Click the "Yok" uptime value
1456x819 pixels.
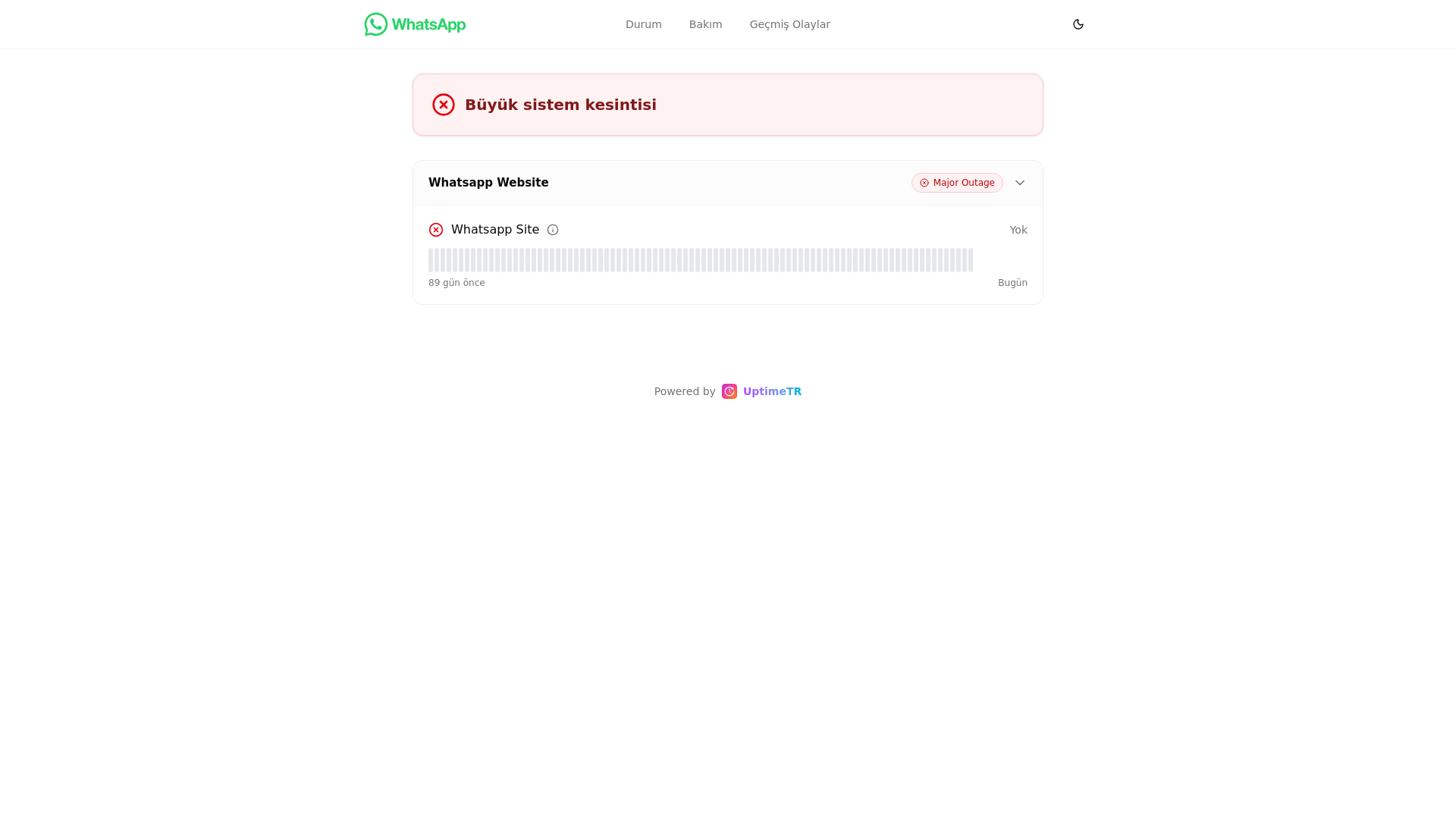click(x=1018, y=230)
